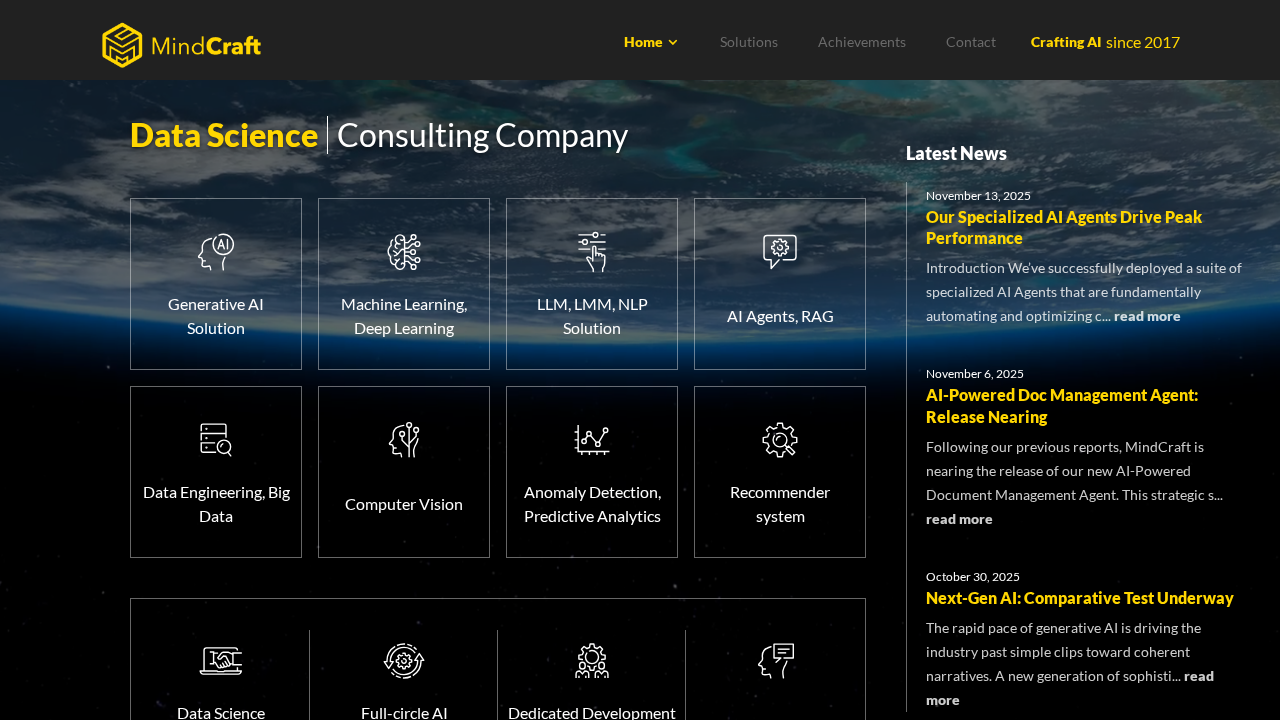Click the Recommender system gear icon
Image resolution: width=1280 pixels, height=720 pixels.
pos(780,440)
